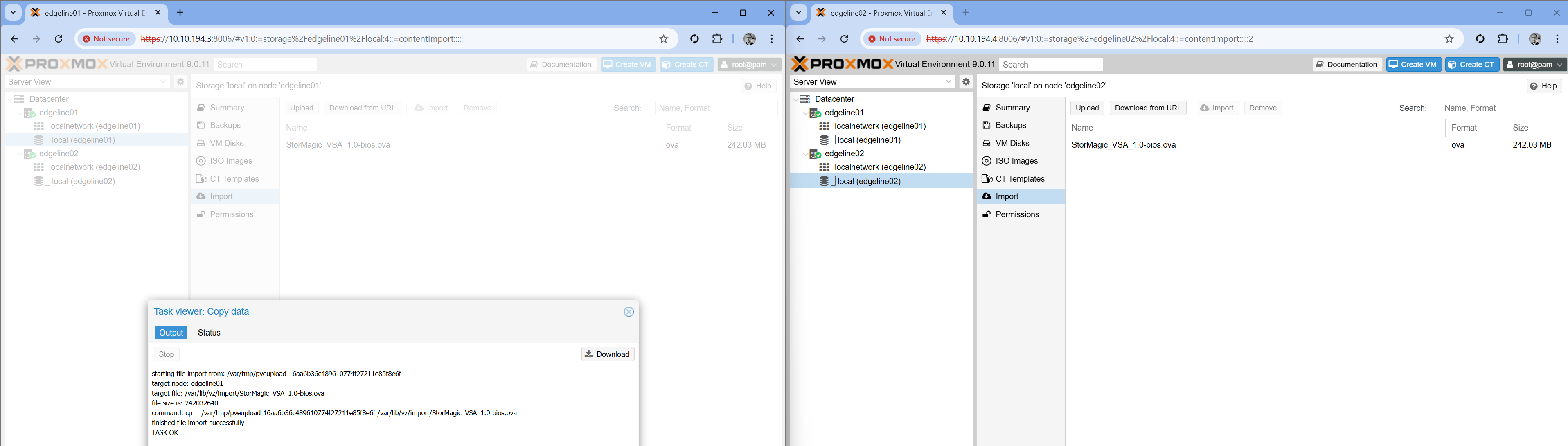The width and height of the screenshot is (1568, 446).
Task: Sort by the Size column in edgeline02 window
Action: pyautogui.click(x=1536, y=128)
